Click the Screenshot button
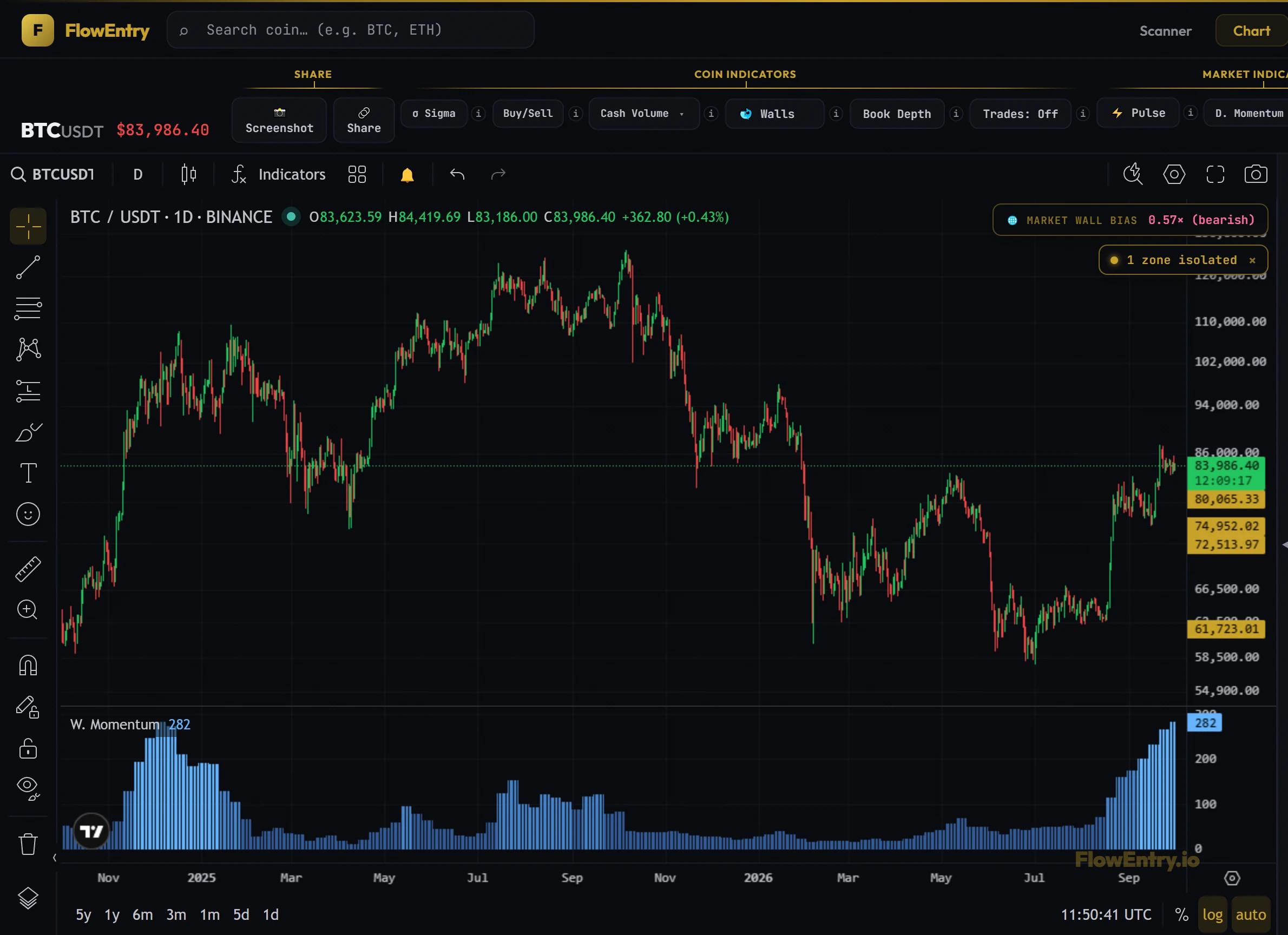This screenshot has height=935, width=1288. point(279,120)
